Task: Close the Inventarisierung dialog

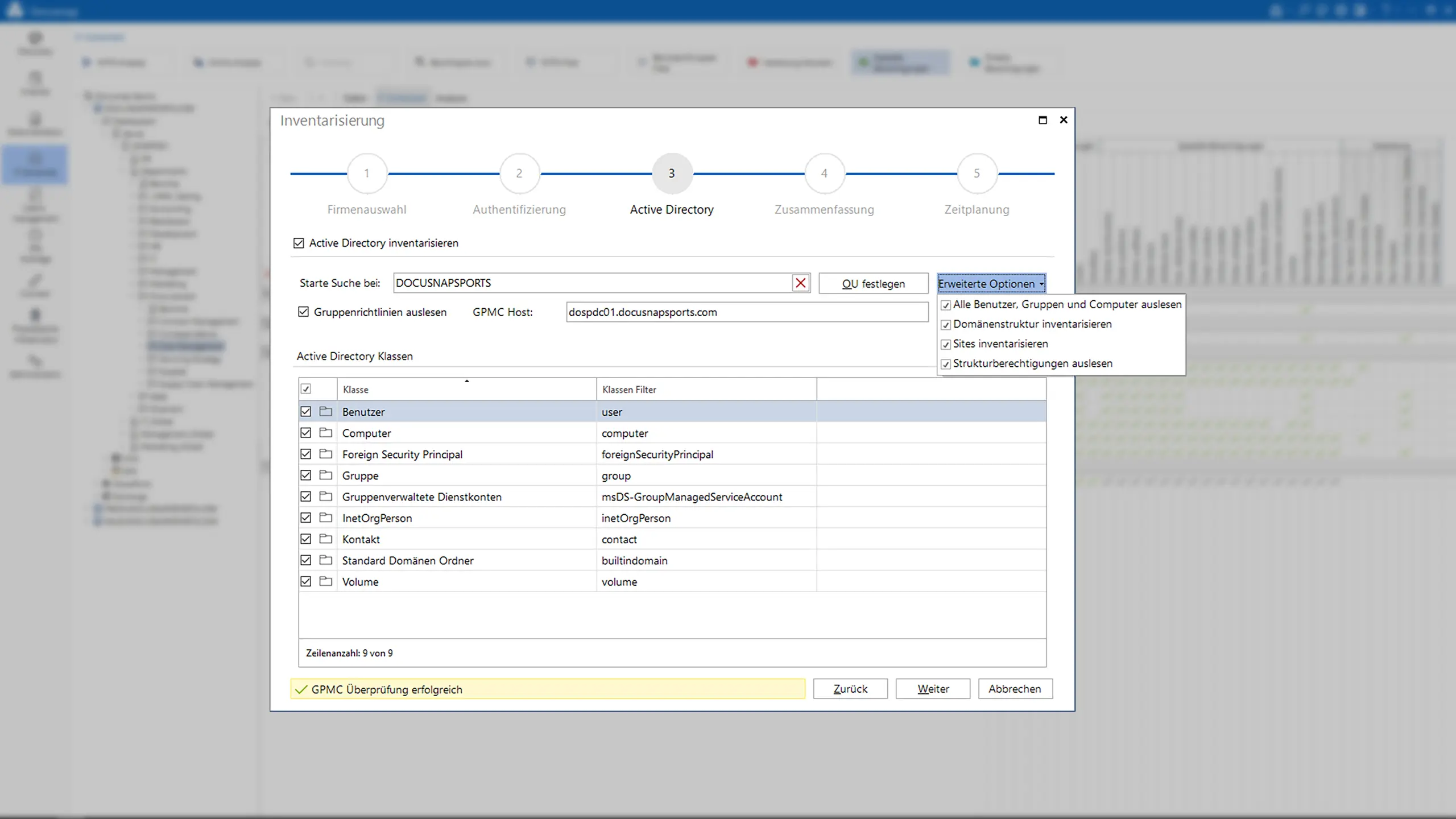Action: [x=1064, y=120]
